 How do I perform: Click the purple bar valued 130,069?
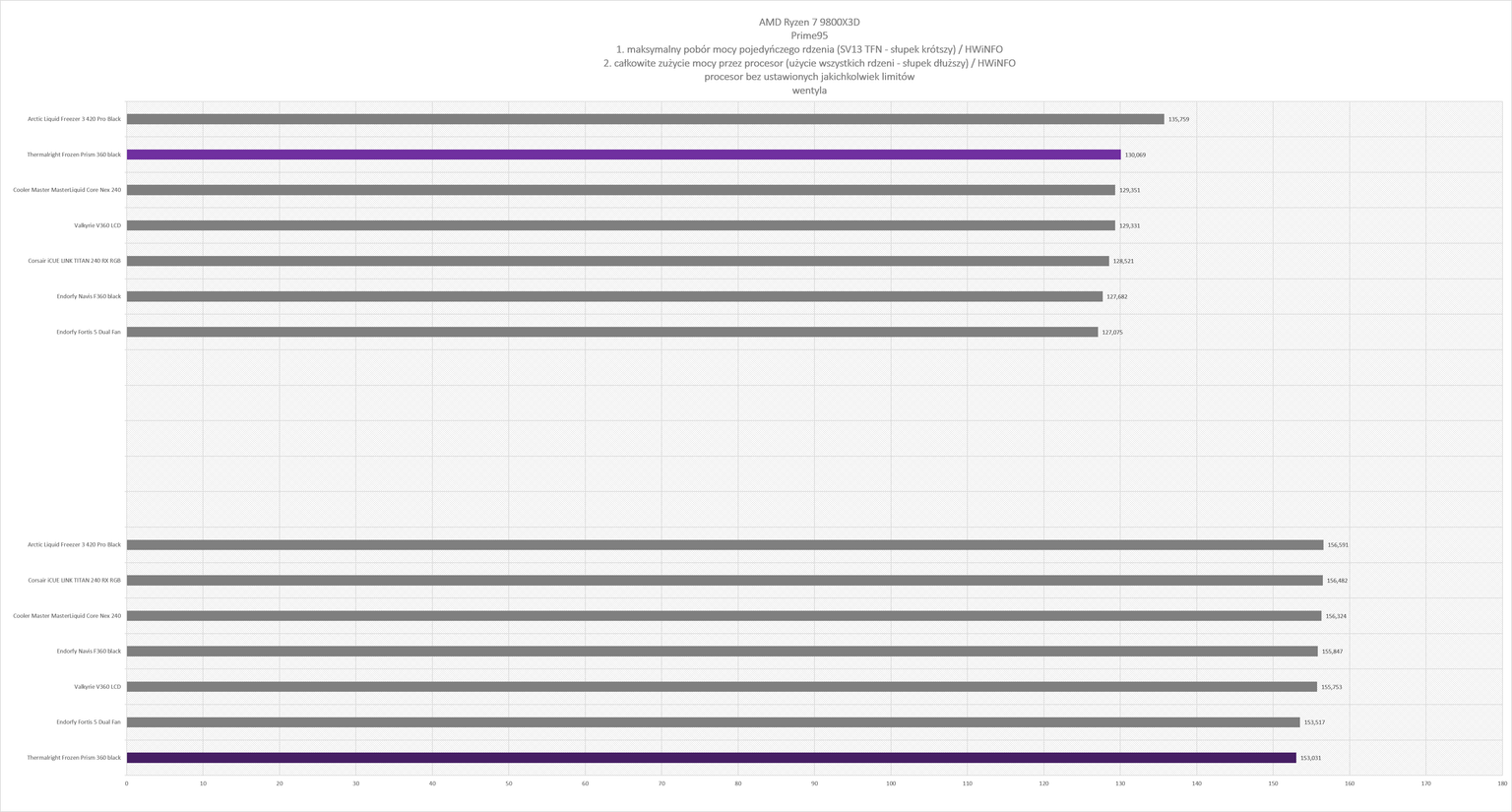[x=623, y=155]
